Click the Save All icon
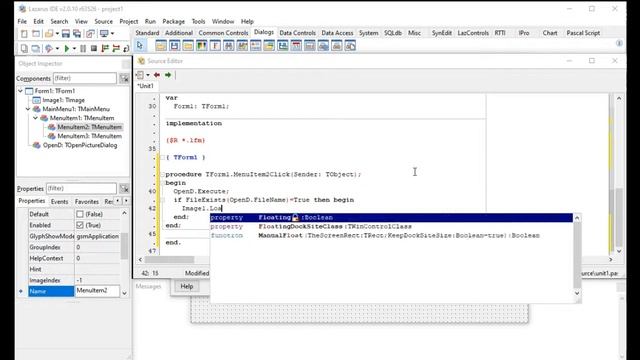 click(77, 34)
